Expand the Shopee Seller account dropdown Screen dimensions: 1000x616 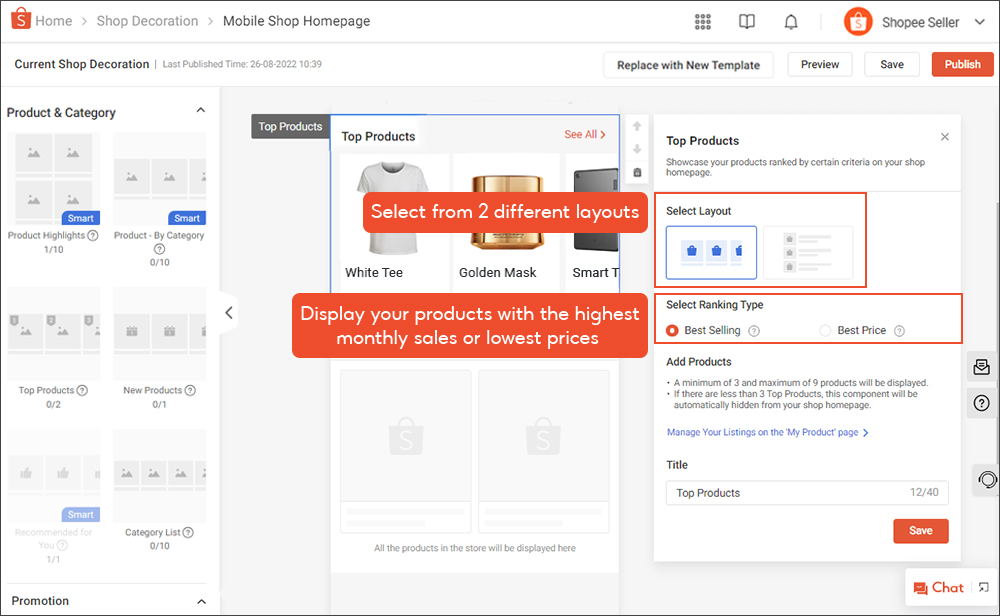tap(980, 22)
